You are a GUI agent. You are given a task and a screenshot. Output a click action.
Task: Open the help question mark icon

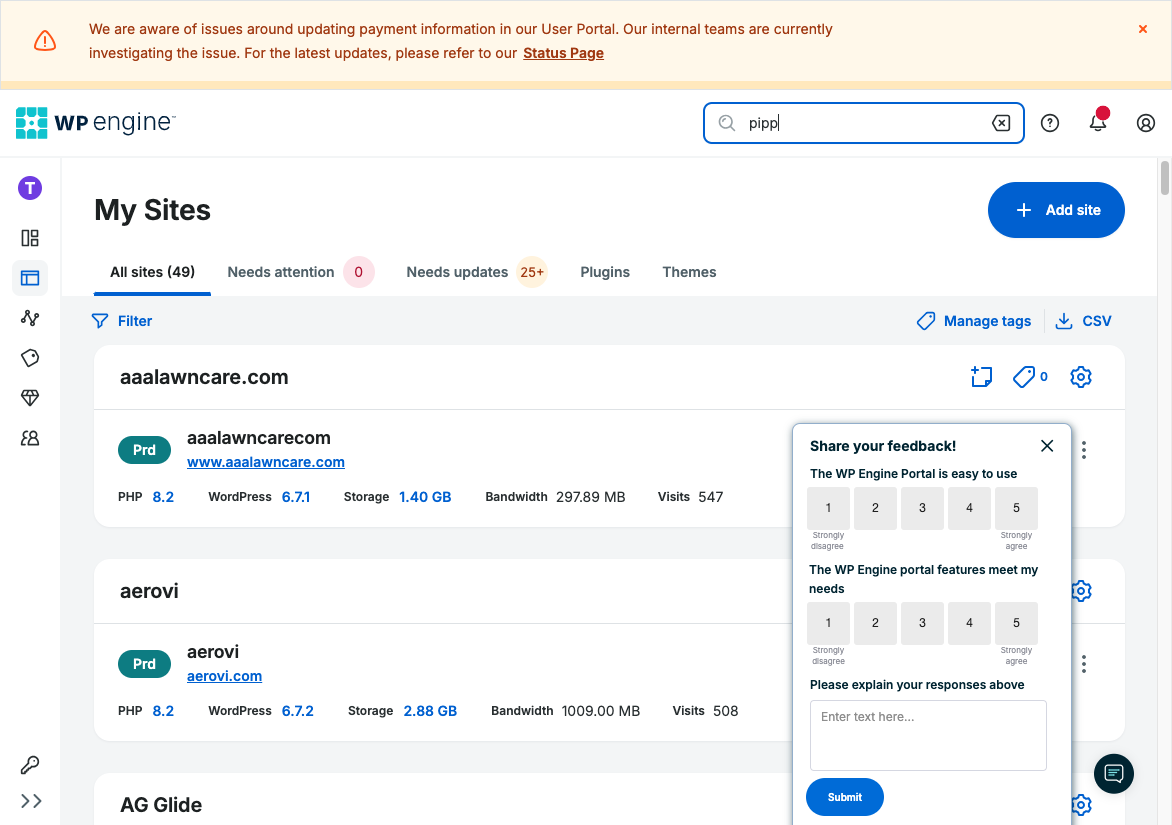pyautogui.click(x=1049, y=123)
